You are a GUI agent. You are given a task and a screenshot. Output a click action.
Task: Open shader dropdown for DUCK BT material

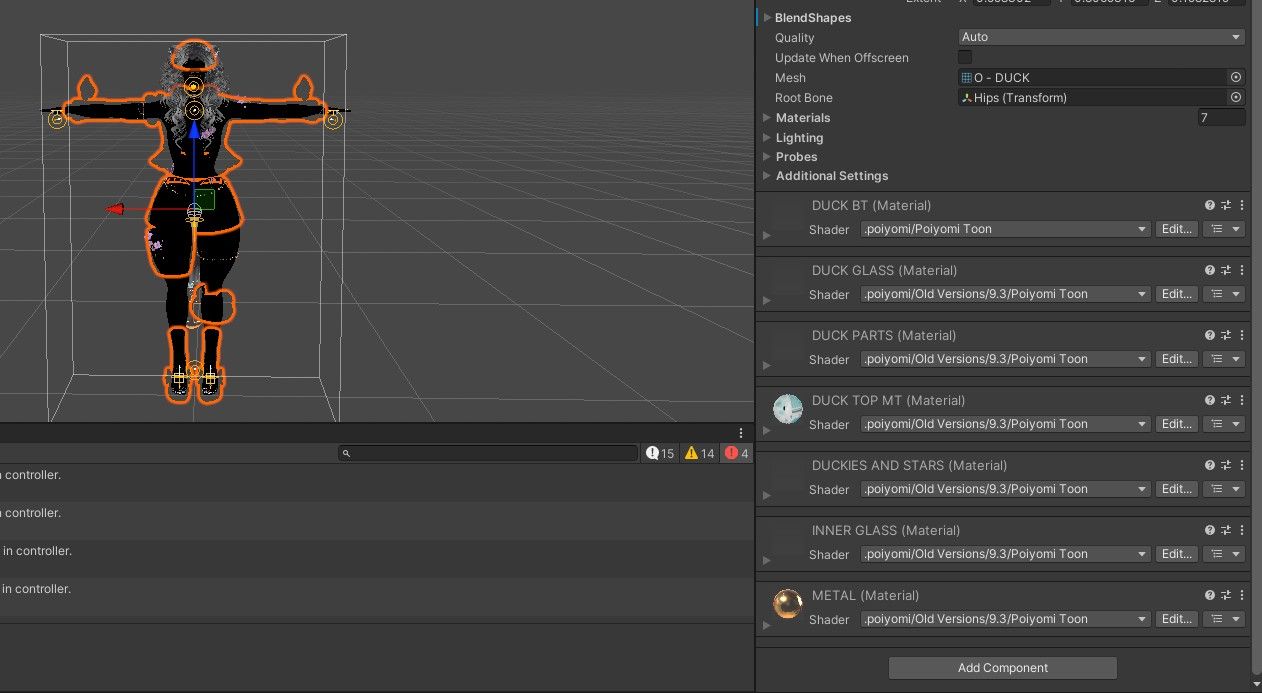[1005, 229]
